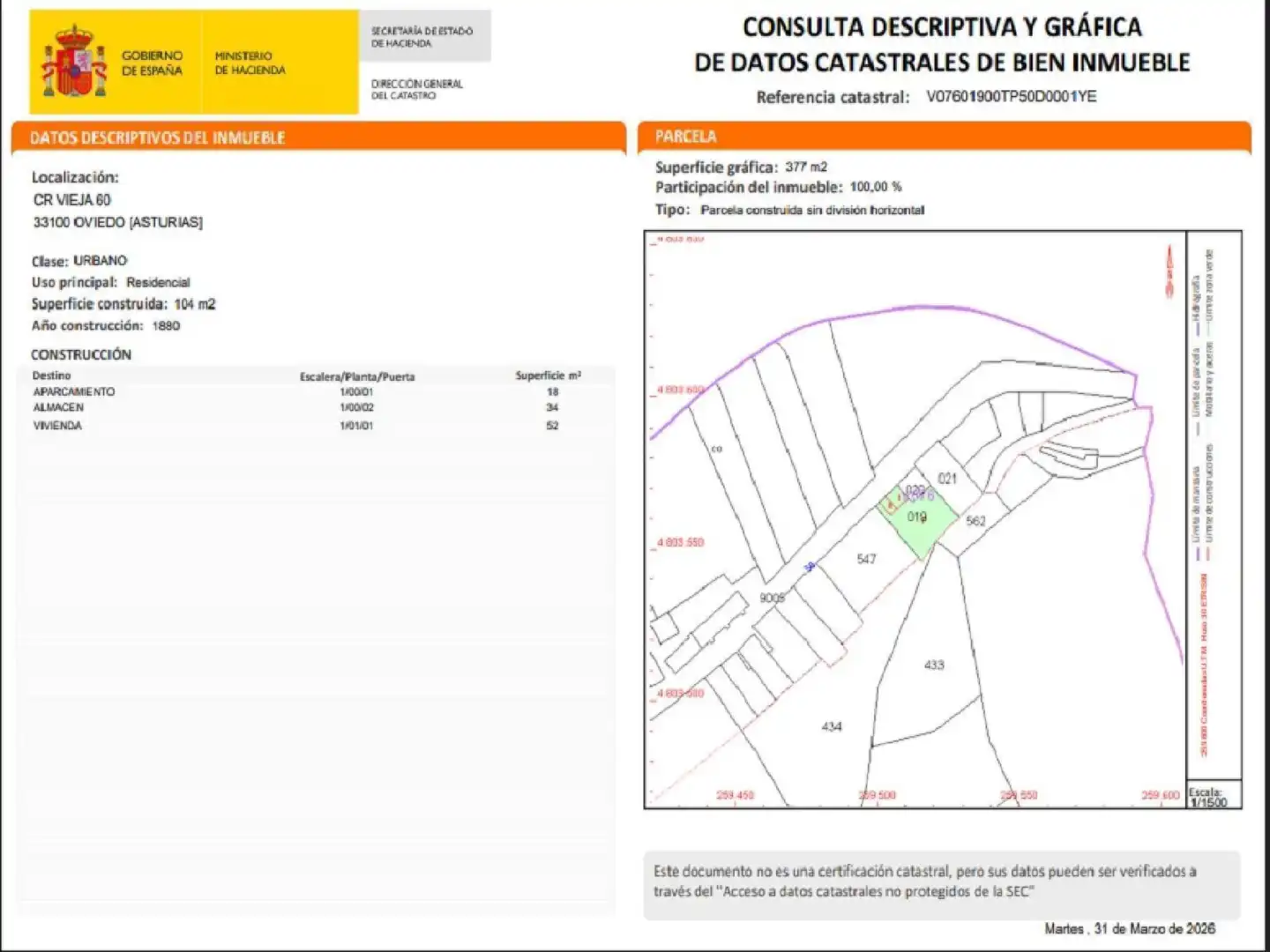Click the surface value 18 for APARCAMIENTO
Screen dimensions: 1270x952
pos(552,391)
